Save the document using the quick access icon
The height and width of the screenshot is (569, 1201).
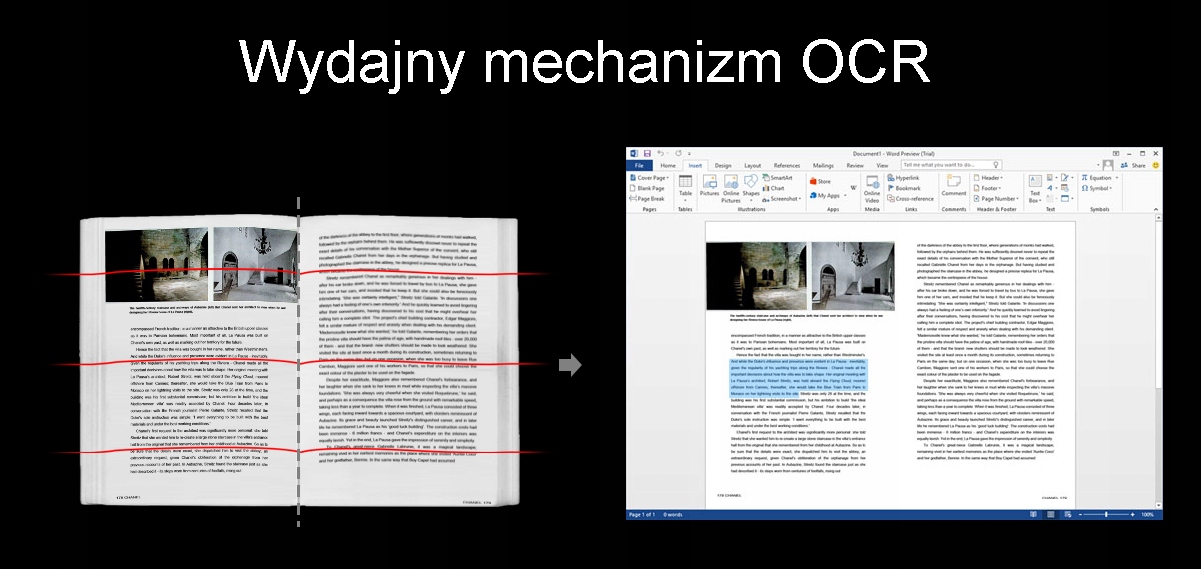tap(647, 153)
